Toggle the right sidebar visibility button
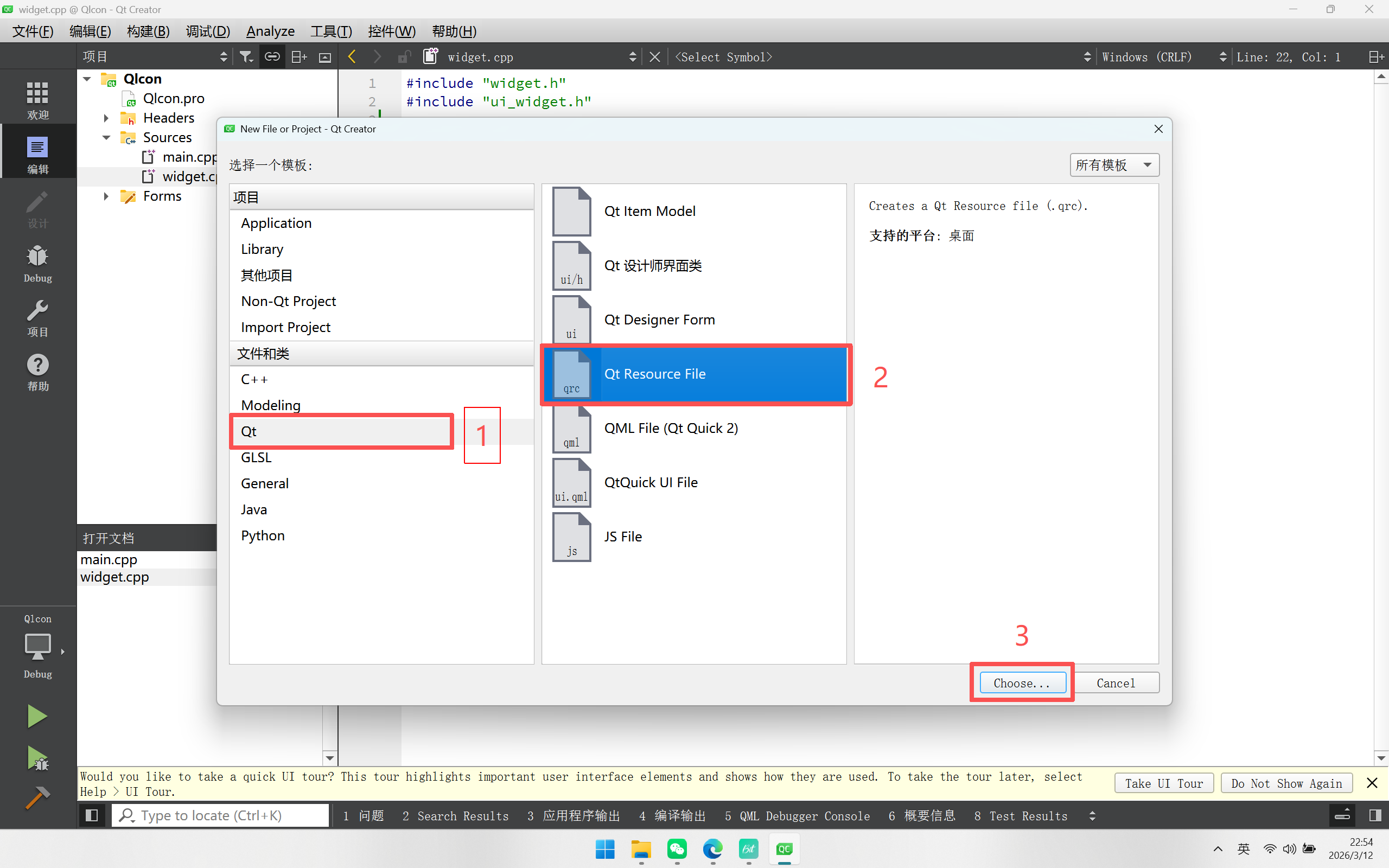This screenshot has width=1389, height=868. pyautogui.click(x=1375, y=815)
